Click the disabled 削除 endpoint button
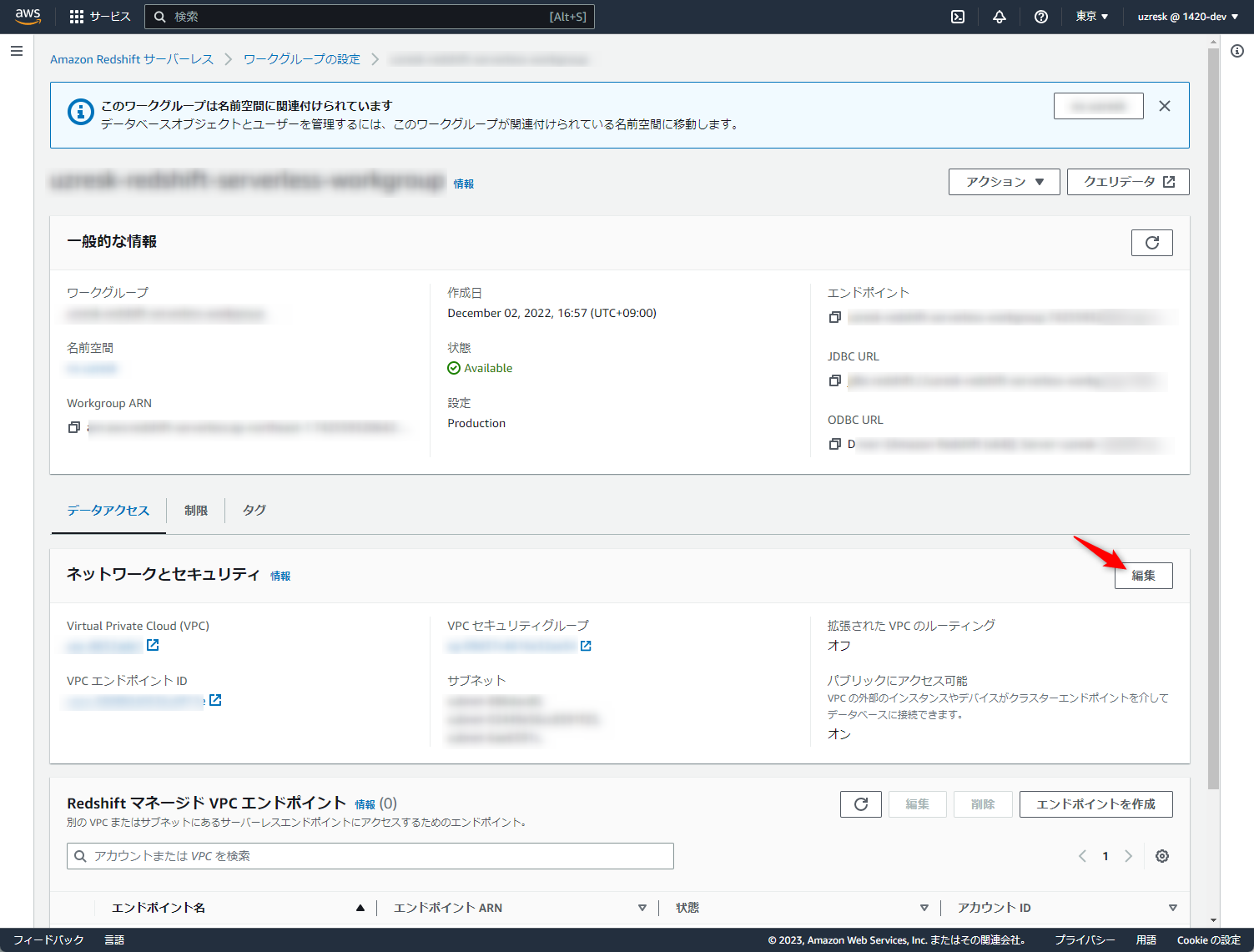 click(983, 804)
